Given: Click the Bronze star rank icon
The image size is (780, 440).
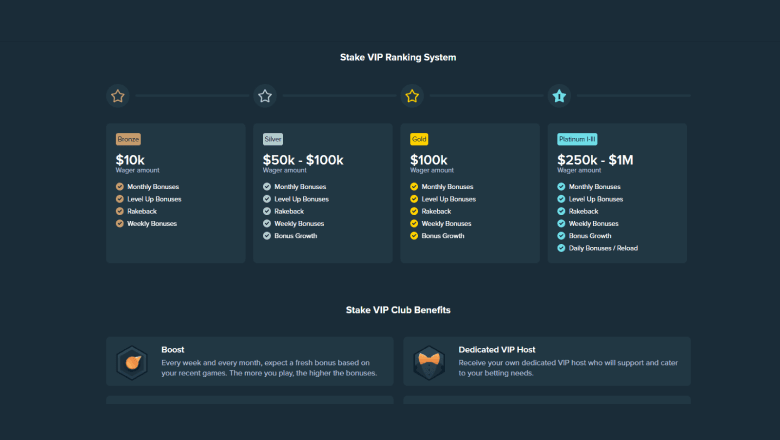Looking at the screenshot, I should [x=118, y=96].
